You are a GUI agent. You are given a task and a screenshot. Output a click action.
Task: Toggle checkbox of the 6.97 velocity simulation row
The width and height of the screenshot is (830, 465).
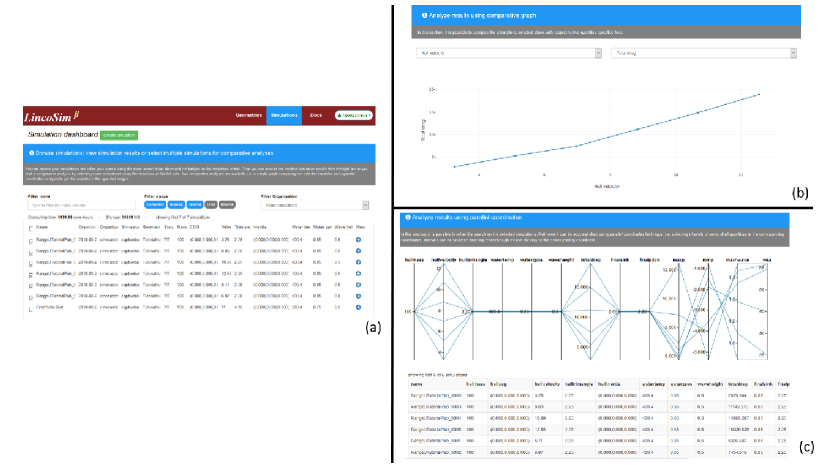click(x=31, y=298)
